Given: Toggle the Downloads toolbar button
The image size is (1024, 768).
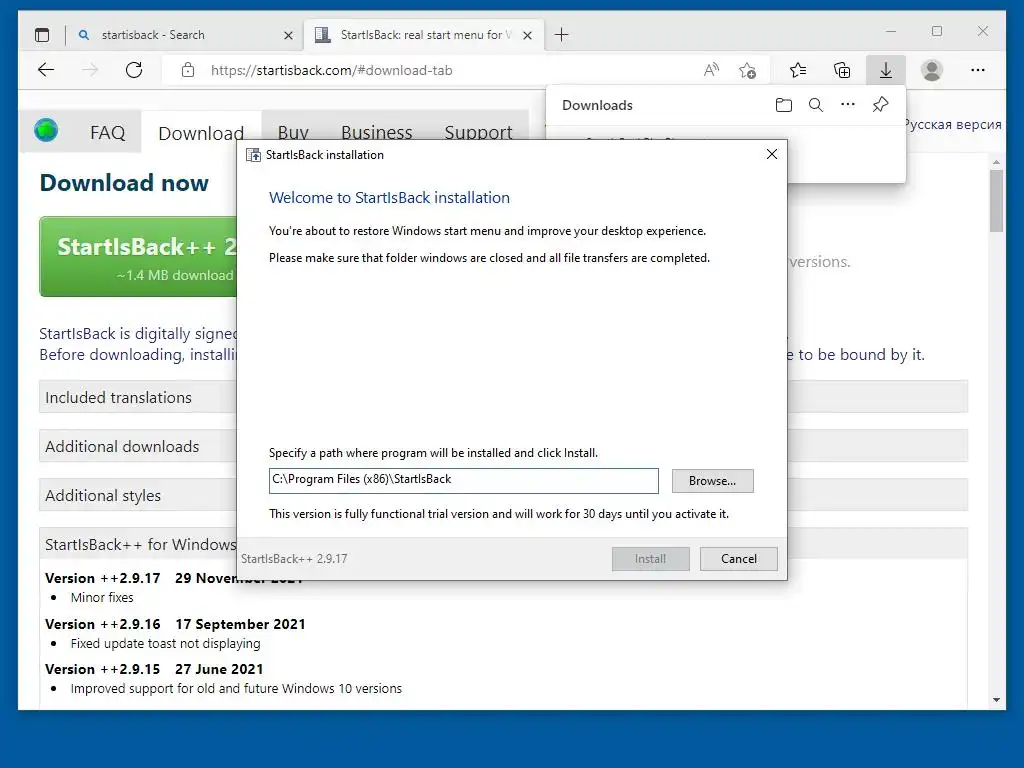Looking at the screenshot, I should tap(886, 70).
